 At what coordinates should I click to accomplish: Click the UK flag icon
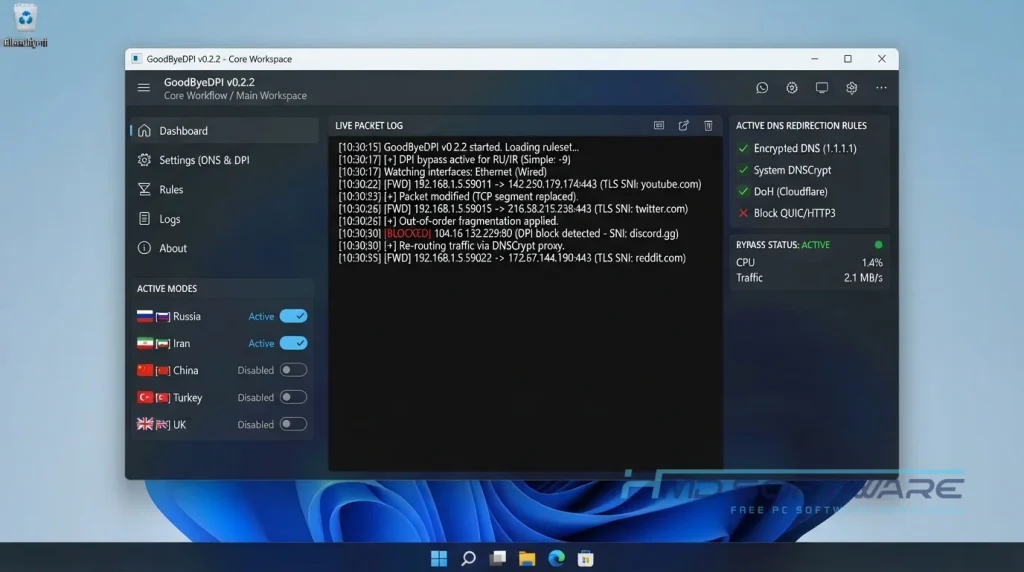(145, 424)
